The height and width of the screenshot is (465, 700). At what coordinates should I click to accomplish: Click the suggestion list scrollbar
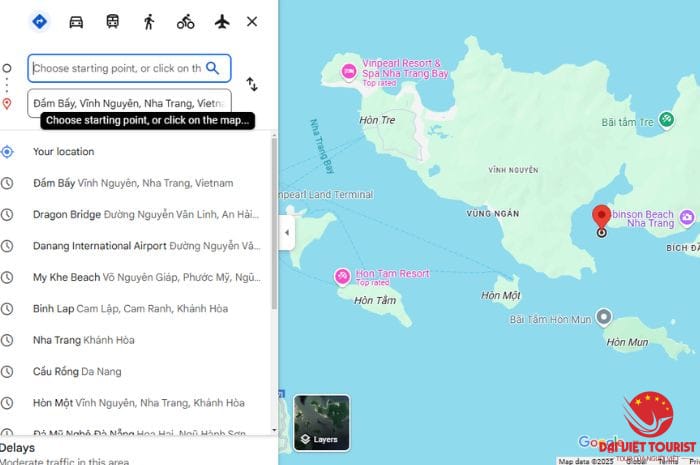274,223
